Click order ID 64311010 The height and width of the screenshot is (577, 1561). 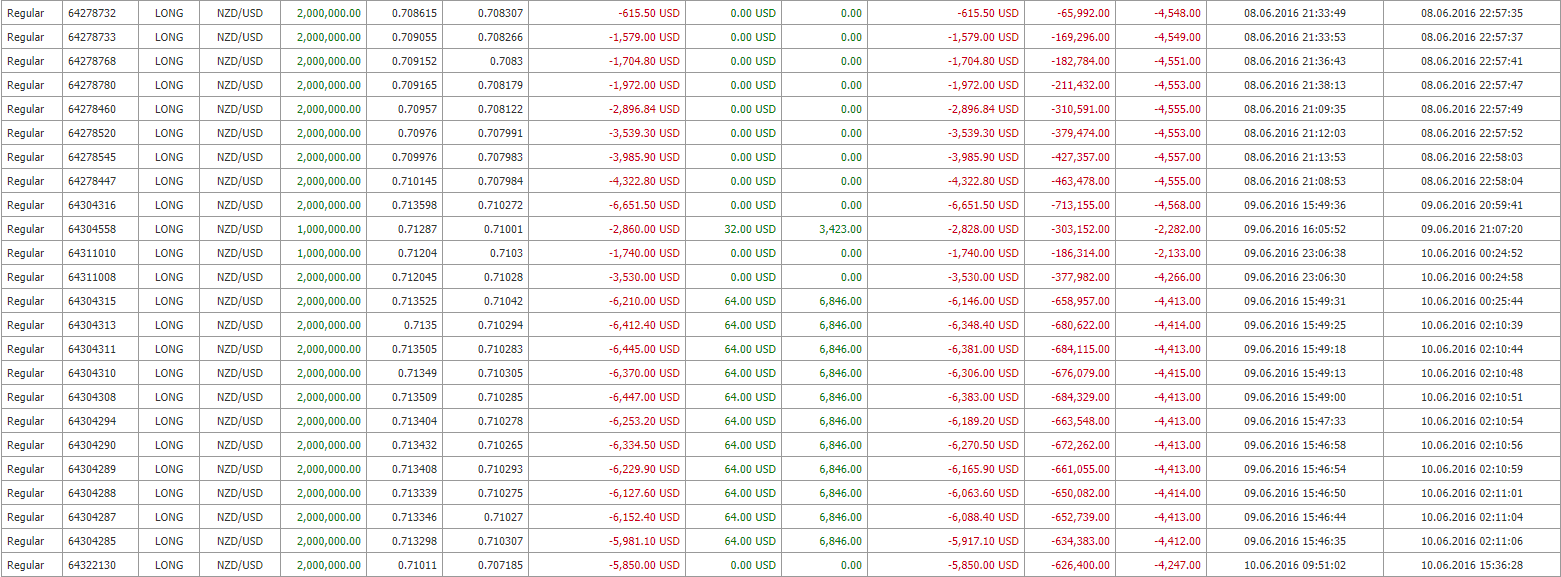(x=92, y=253)
